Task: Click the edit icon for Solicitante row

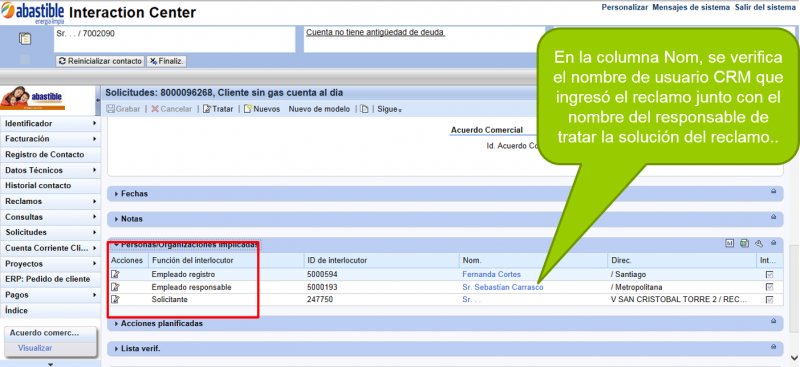Action: (x=115, y=300)
